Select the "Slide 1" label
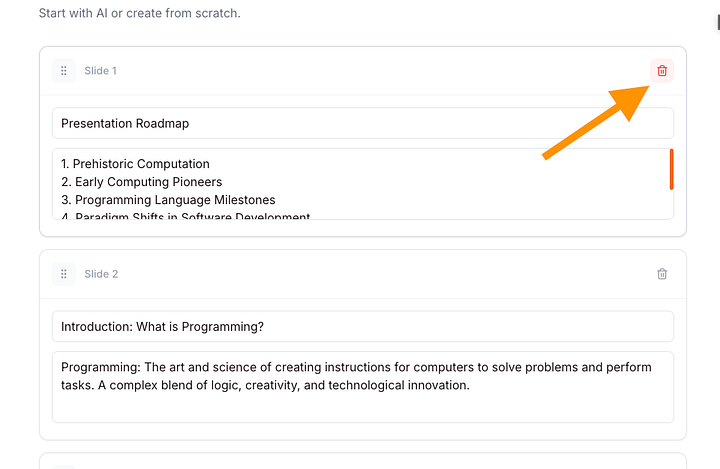The width and height of the screenshot is (720, 469). [x=101, y=71]
